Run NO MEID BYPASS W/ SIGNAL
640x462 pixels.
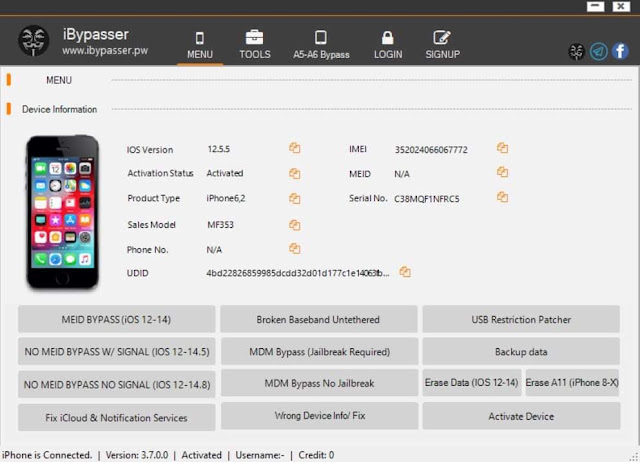pyautogui.click(x=116, y=351)
